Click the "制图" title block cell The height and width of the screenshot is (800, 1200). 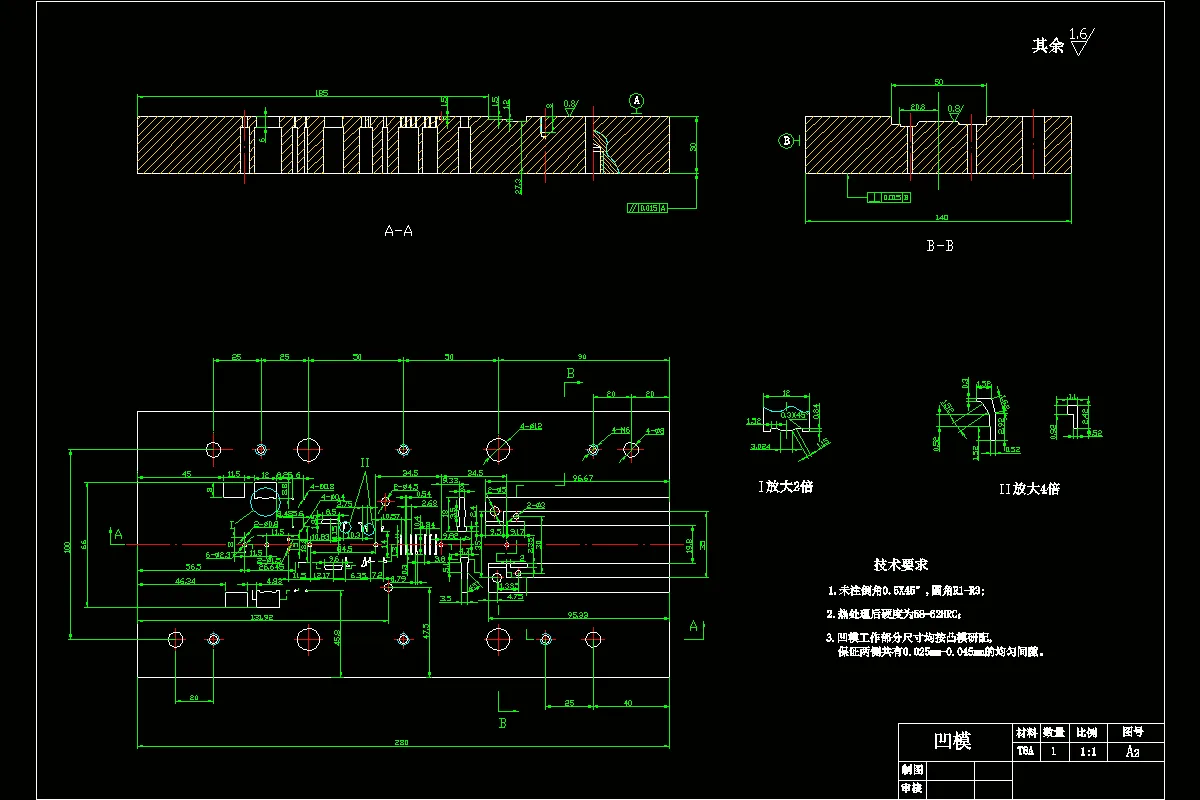(911, 771)
